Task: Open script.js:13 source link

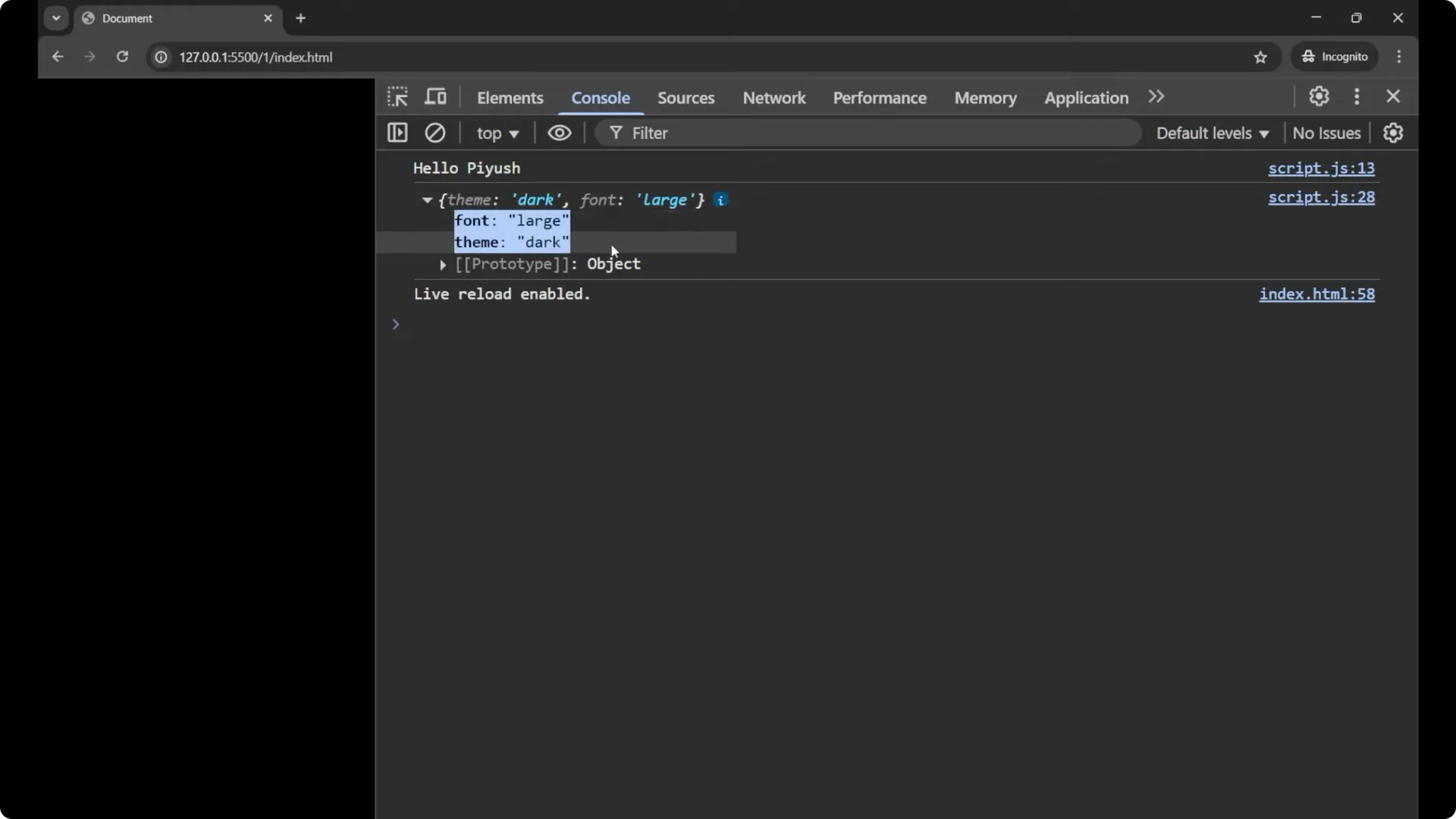Action: coord(1321,169)
